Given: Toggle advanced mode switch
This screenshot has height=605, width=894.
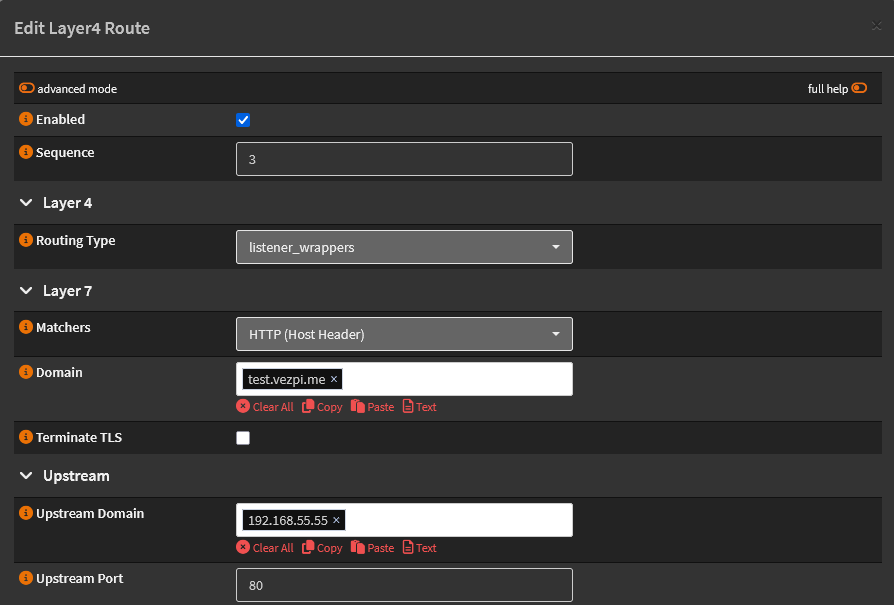Looking at the screenshot, I should pos(27,88).
